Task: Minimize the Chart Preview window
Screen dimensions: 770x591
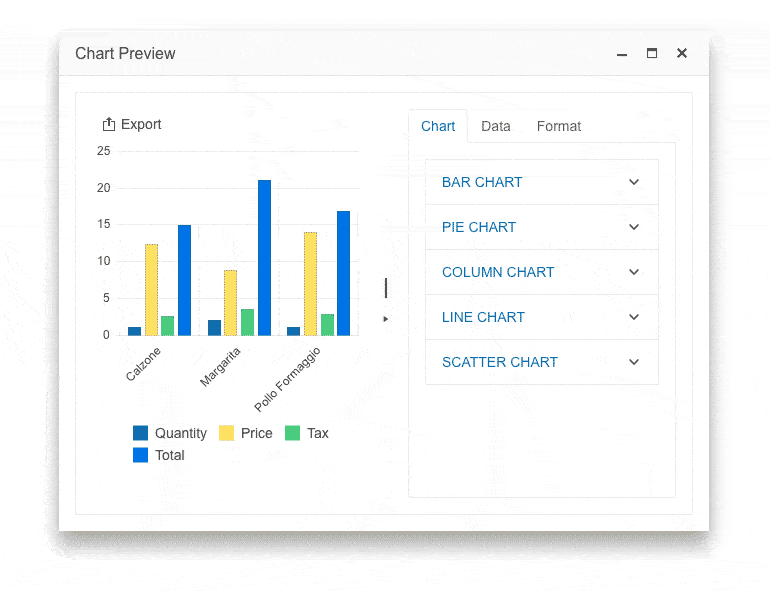Action: point(622,54)
